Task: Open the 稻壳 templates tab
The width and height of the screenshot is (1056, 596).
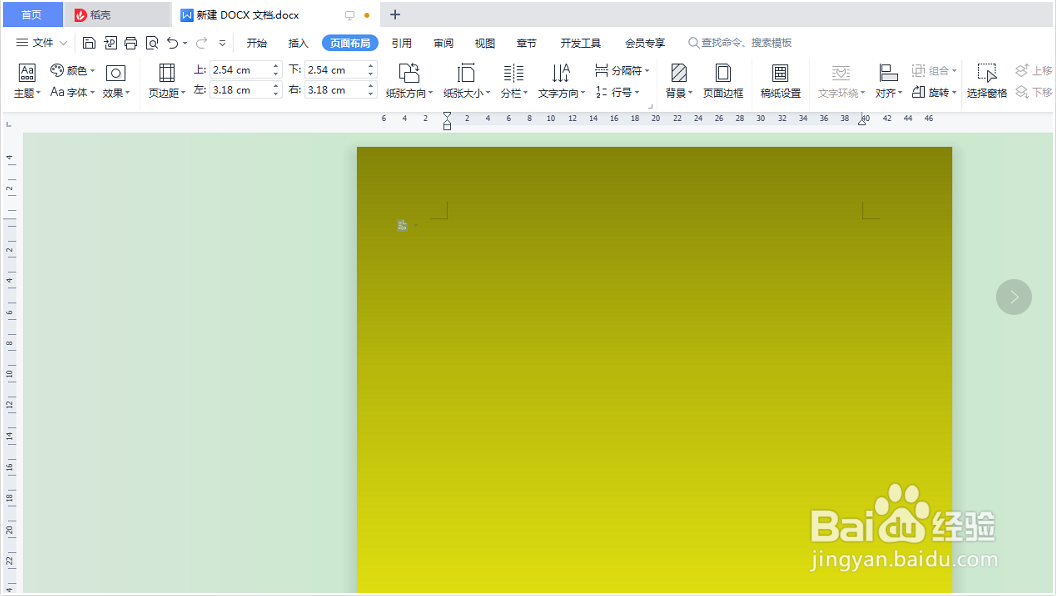Action: point(118,14)
